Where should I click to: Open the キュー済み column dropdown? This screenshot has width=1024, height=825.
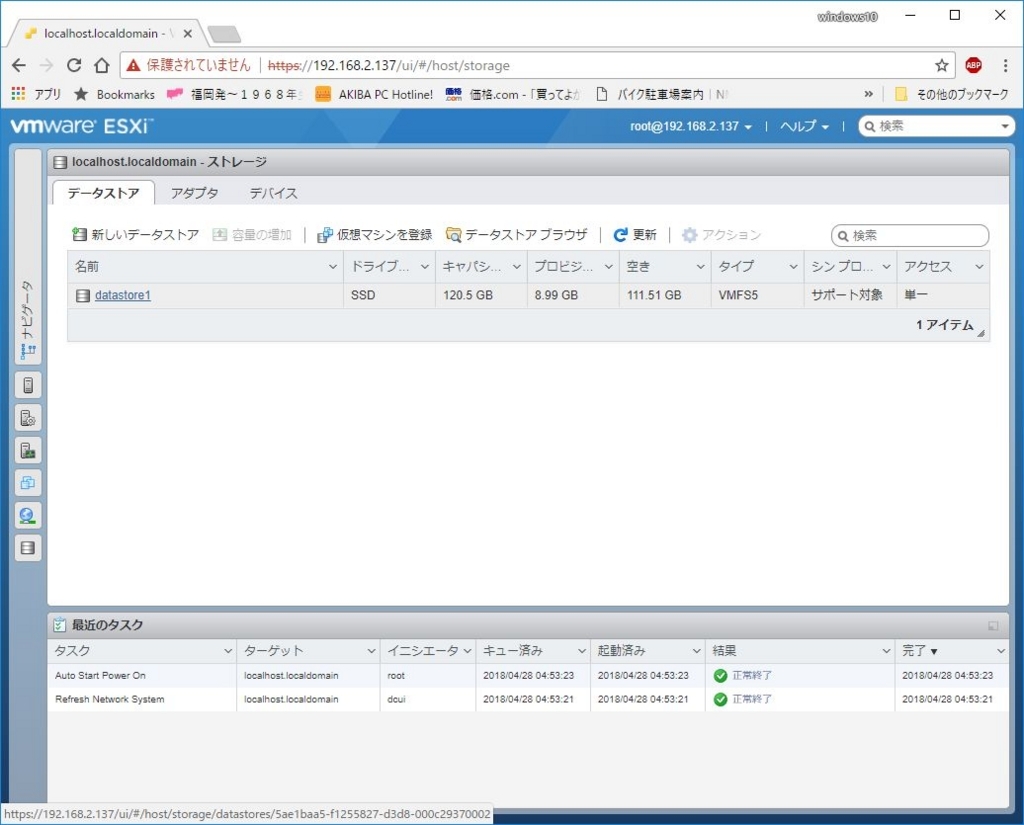(x=581, y=651)
